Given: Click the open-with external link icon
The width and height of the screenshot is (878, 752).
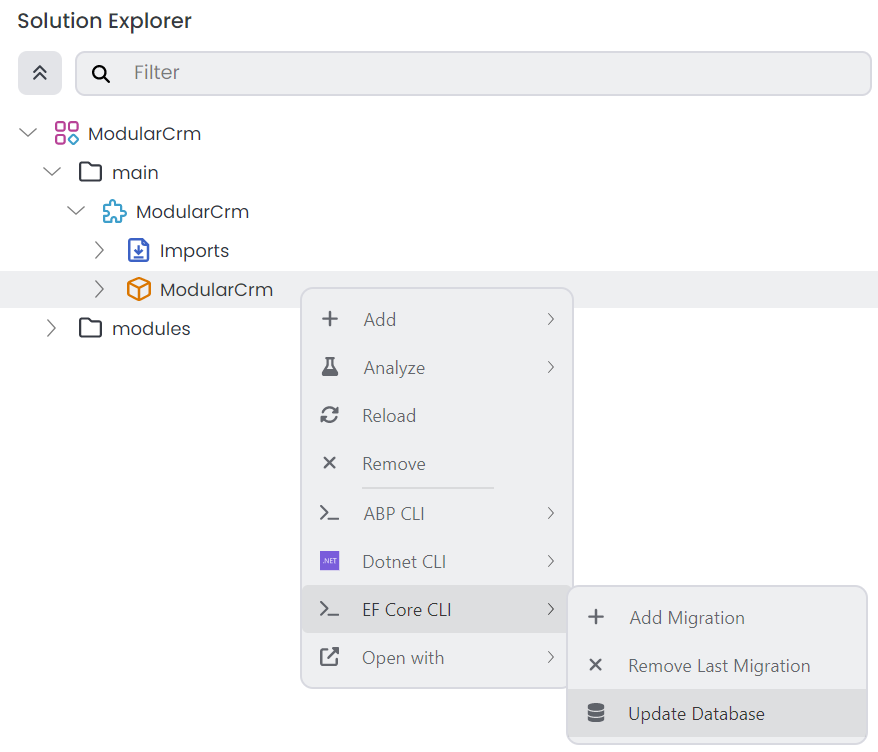Looking at the screenshot, I should pos(329,657).
